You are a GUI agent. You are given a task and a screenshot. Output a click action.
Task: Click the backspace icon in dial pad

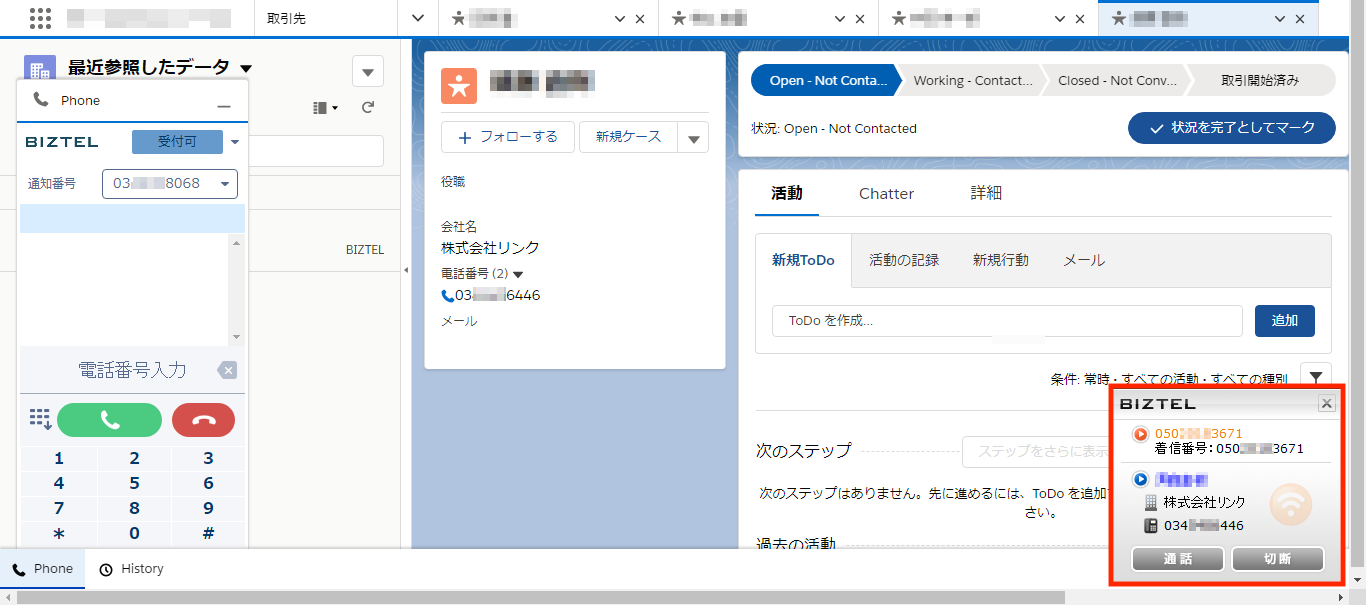point(227,371)
